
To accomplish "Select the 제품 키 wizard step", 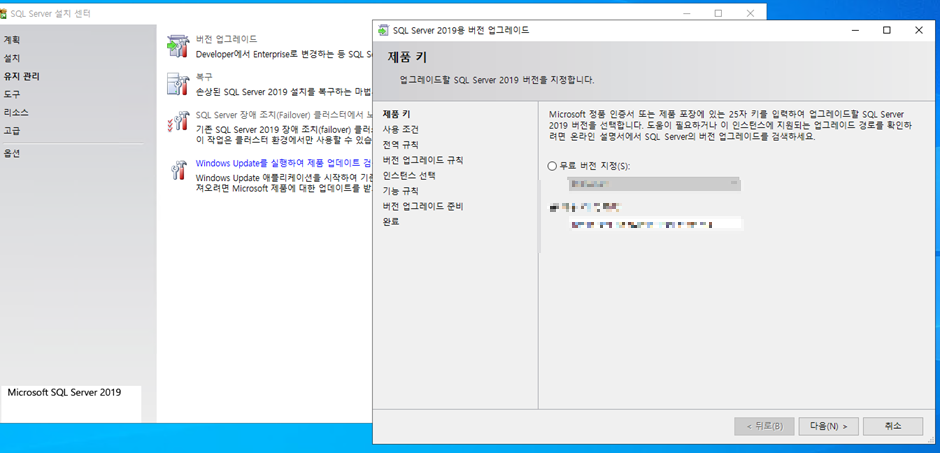I will pyautogui.click(x=397, y=114).
